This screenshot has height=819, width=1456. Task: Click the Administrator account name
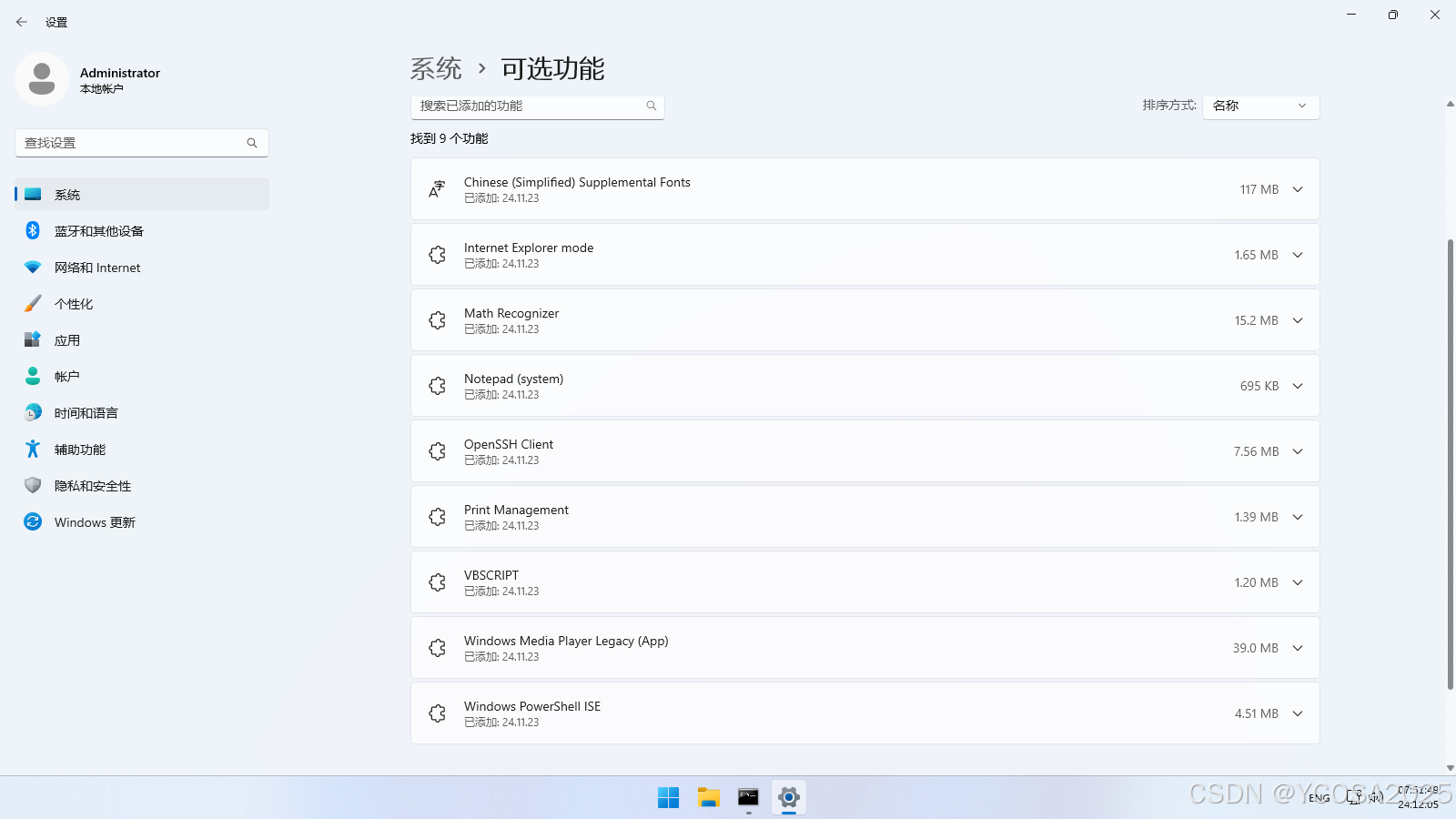(120, 73)
